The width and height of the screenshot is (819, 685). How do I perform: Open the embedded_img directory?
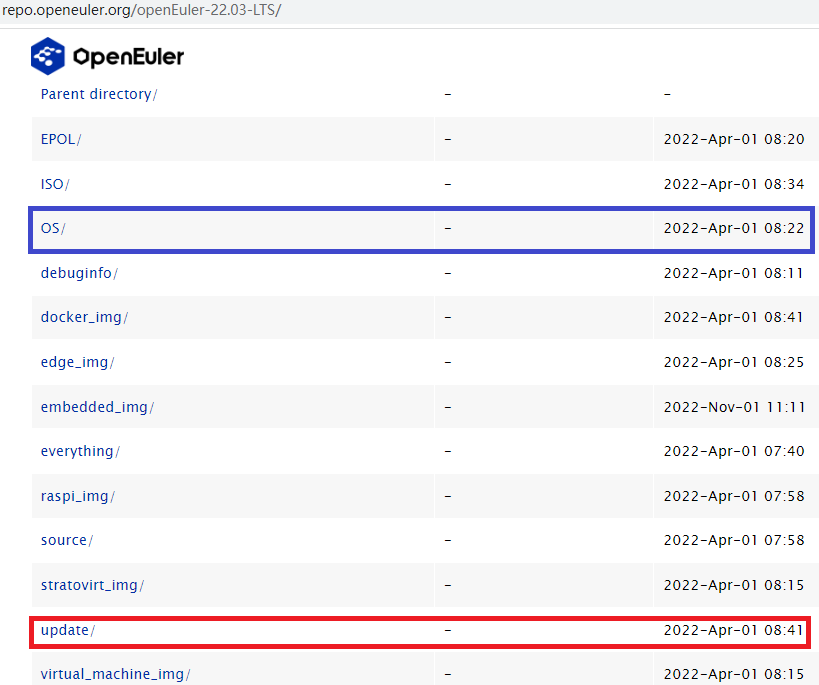click(x=93, y=406)
